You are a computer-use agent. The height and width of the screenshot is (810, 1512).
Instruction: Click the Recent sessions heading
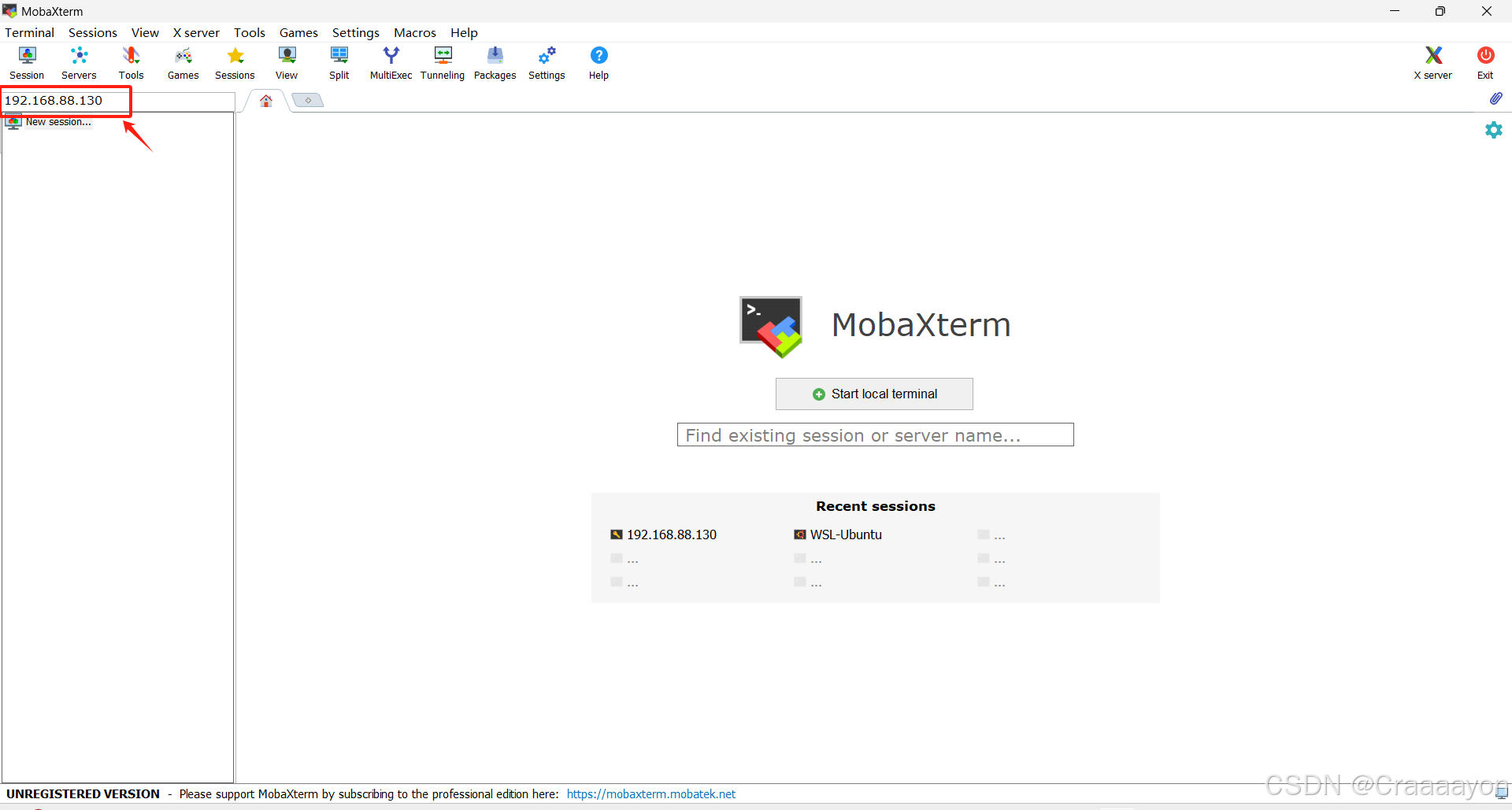coord(876,506)
